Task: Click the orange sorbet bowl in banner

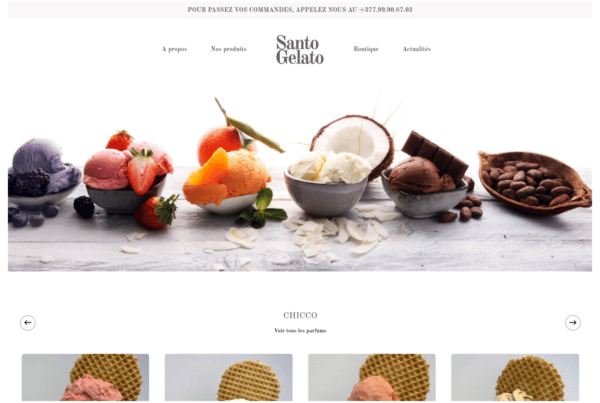Action: tap(226, 182)
